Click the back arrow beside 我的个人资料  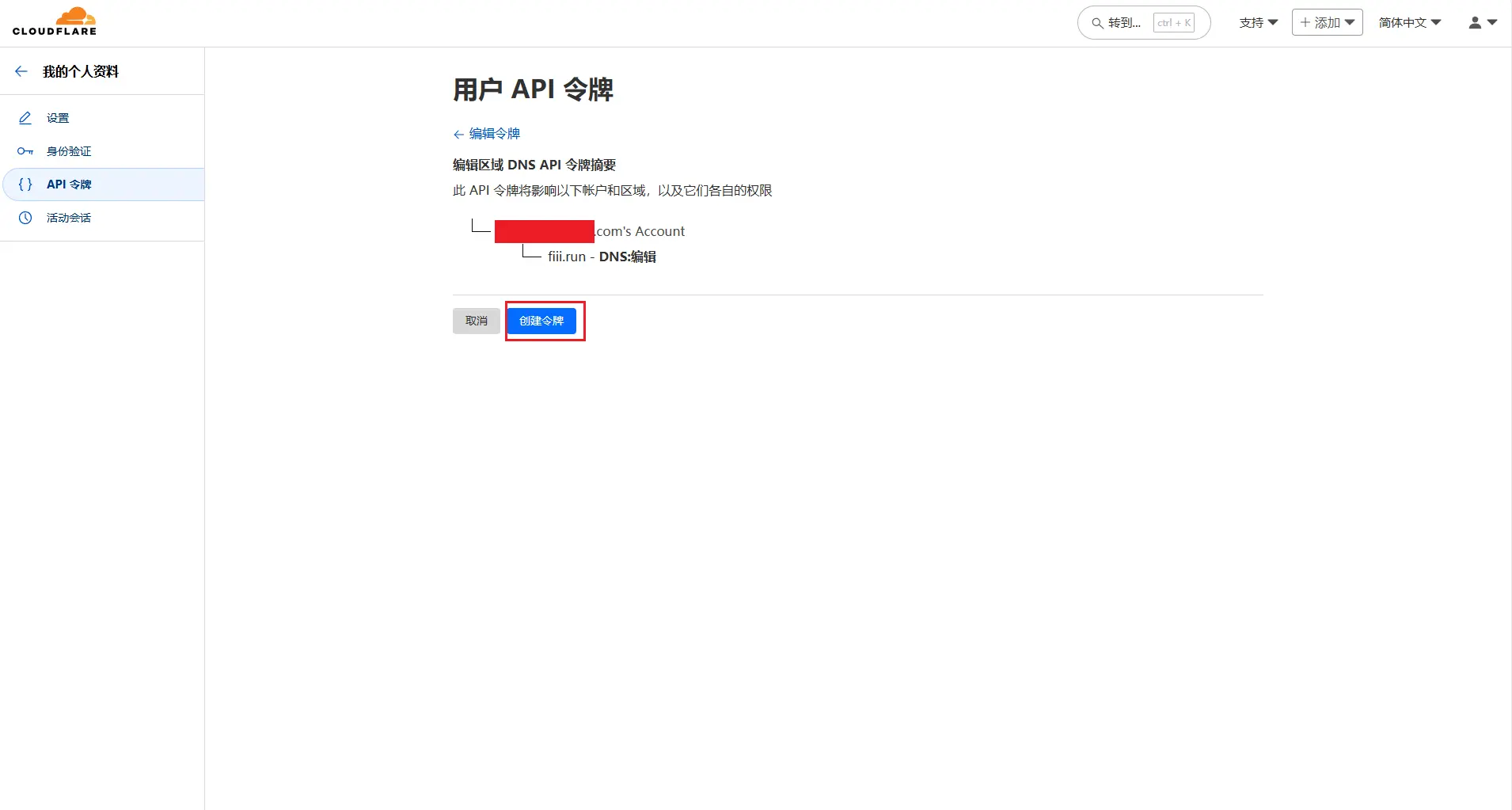(21, 71)
